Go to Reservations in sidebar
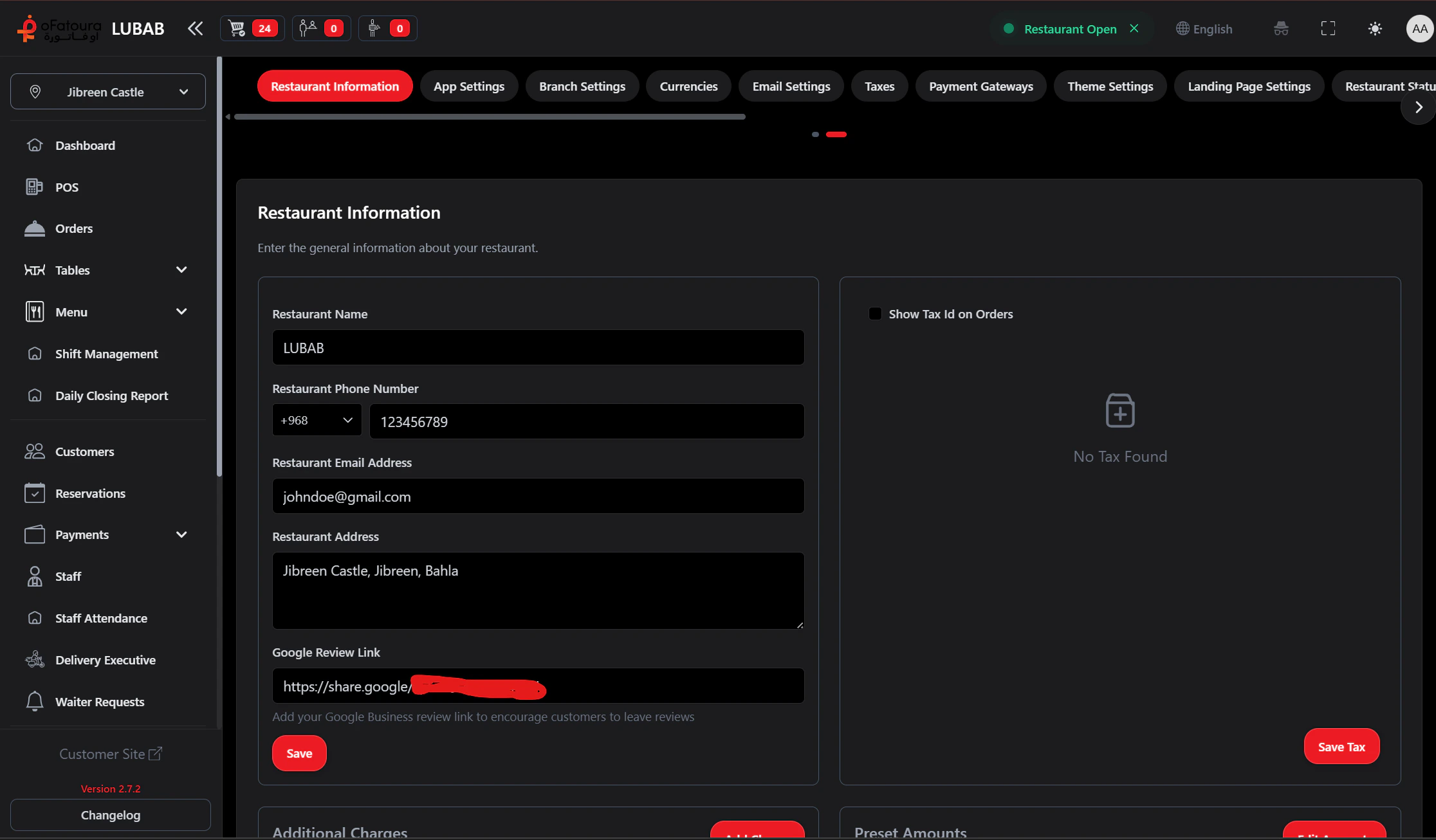This screenshot has width=1436, height=840. coord(90,493)
